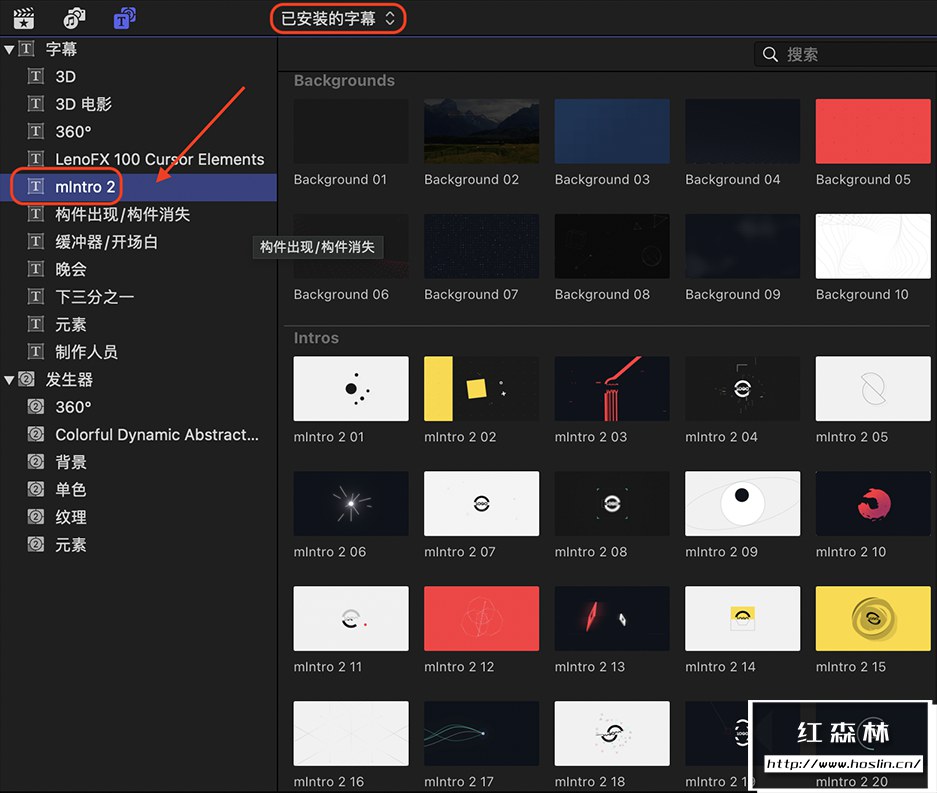Collapse the 字幕 category triangle
This screenshot has height=793, width=937.
click(x=9, y=49)
